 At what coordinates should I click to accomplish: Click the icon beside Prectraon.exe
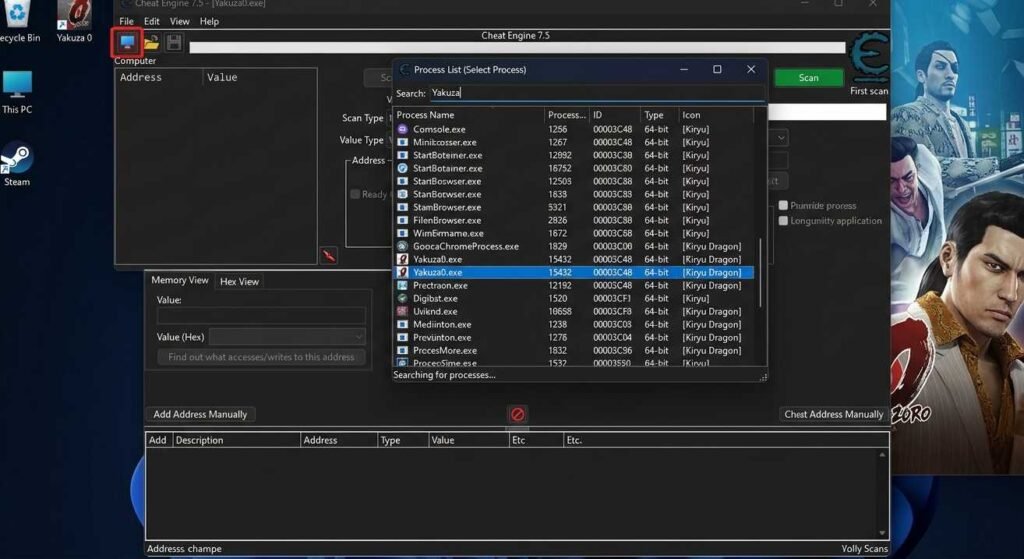pos(402,285)
